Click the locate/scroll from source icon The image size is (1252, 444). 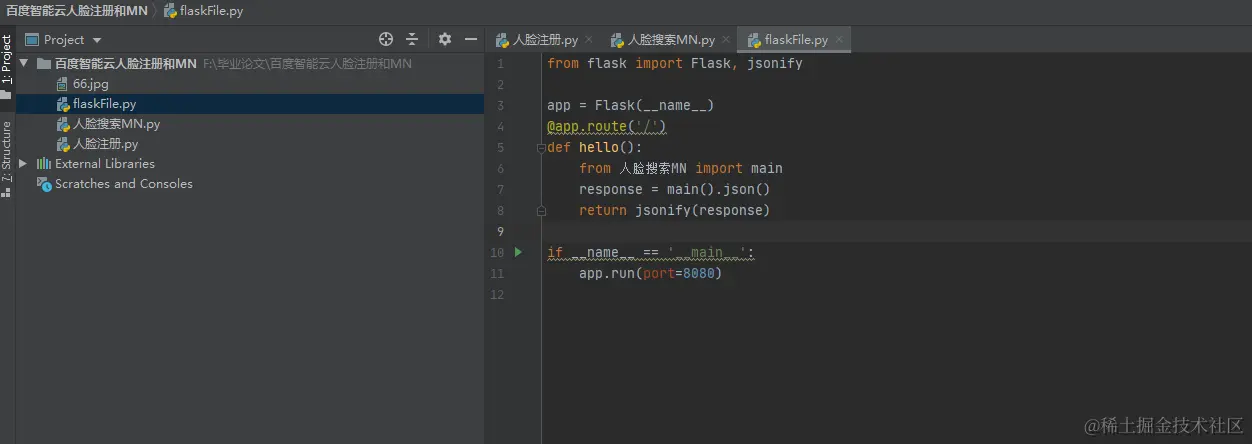click(386, 39)
